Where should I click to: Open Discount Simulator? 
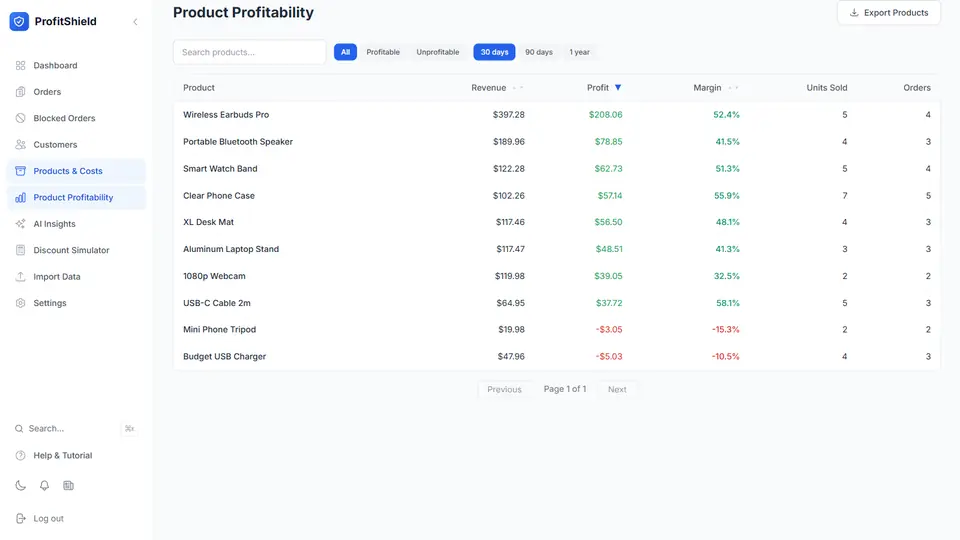pyautogui.click(x=76, y=250)
